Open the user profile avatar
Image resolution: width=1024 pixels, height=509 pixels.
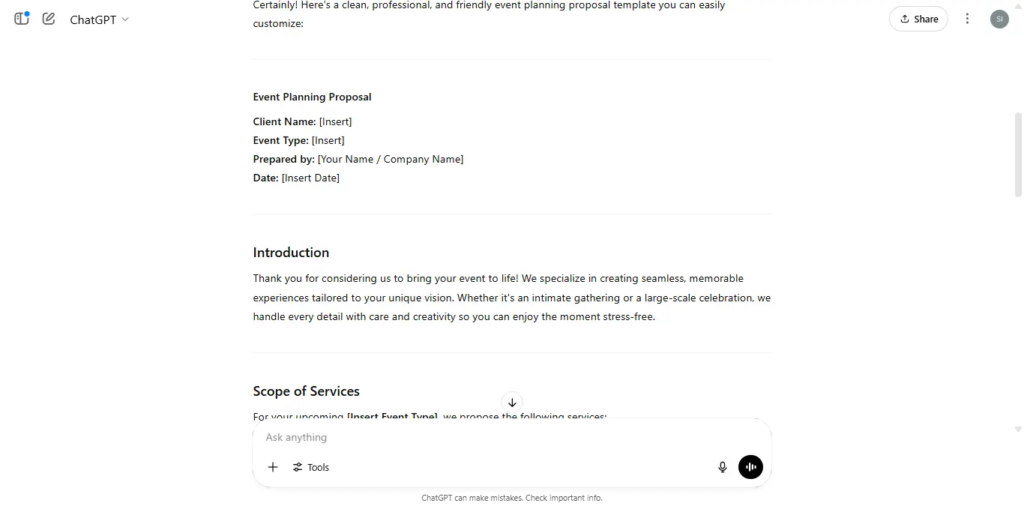click(999, 19)
